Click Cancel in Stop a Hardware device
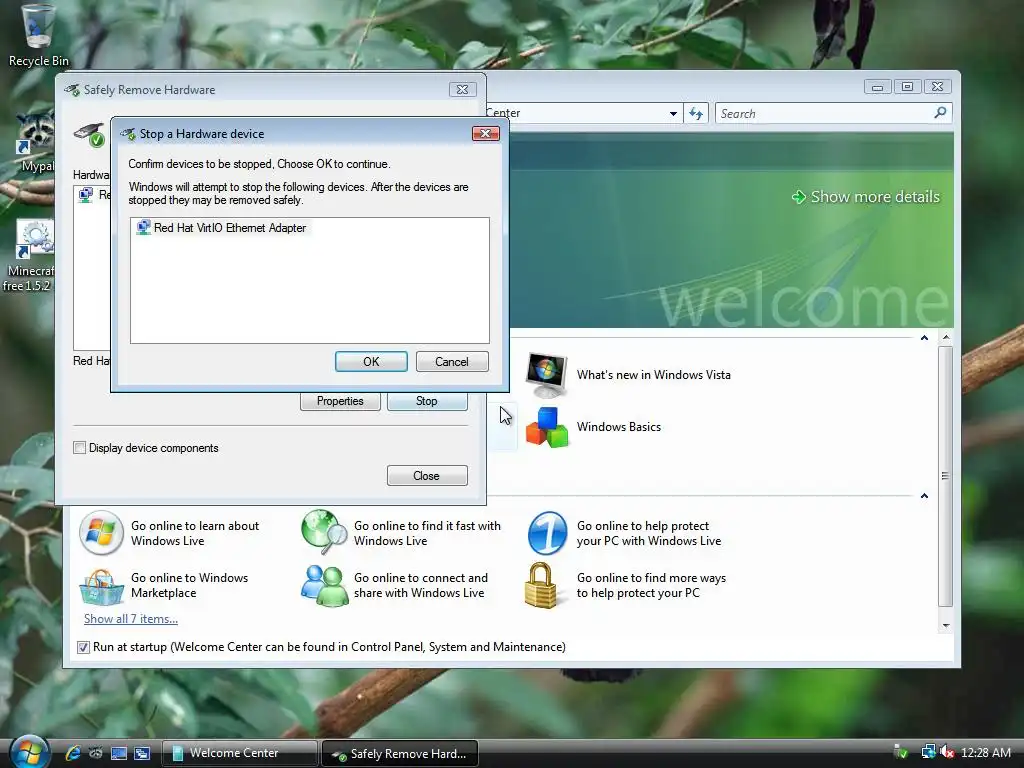 (x=452, y=362)
